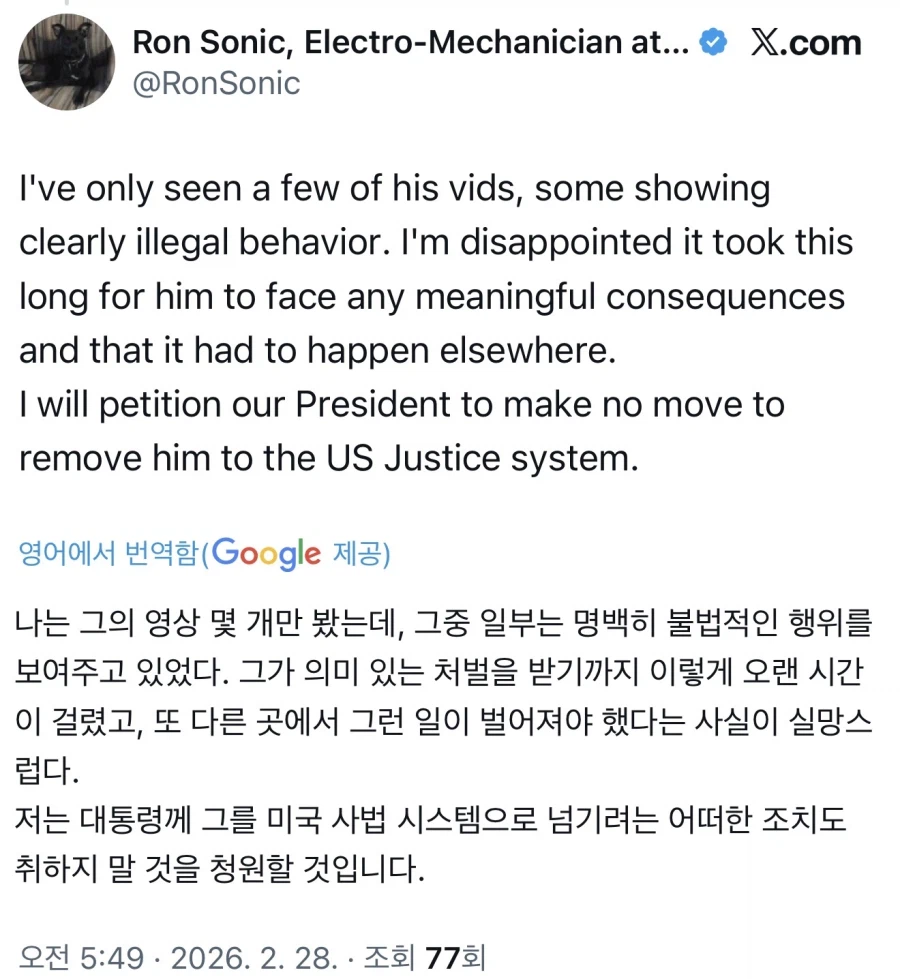Click the sentence starting "I will petition our President"
Image resolution: width=900 pixels, height=979 pixels.
click(401, 405)
